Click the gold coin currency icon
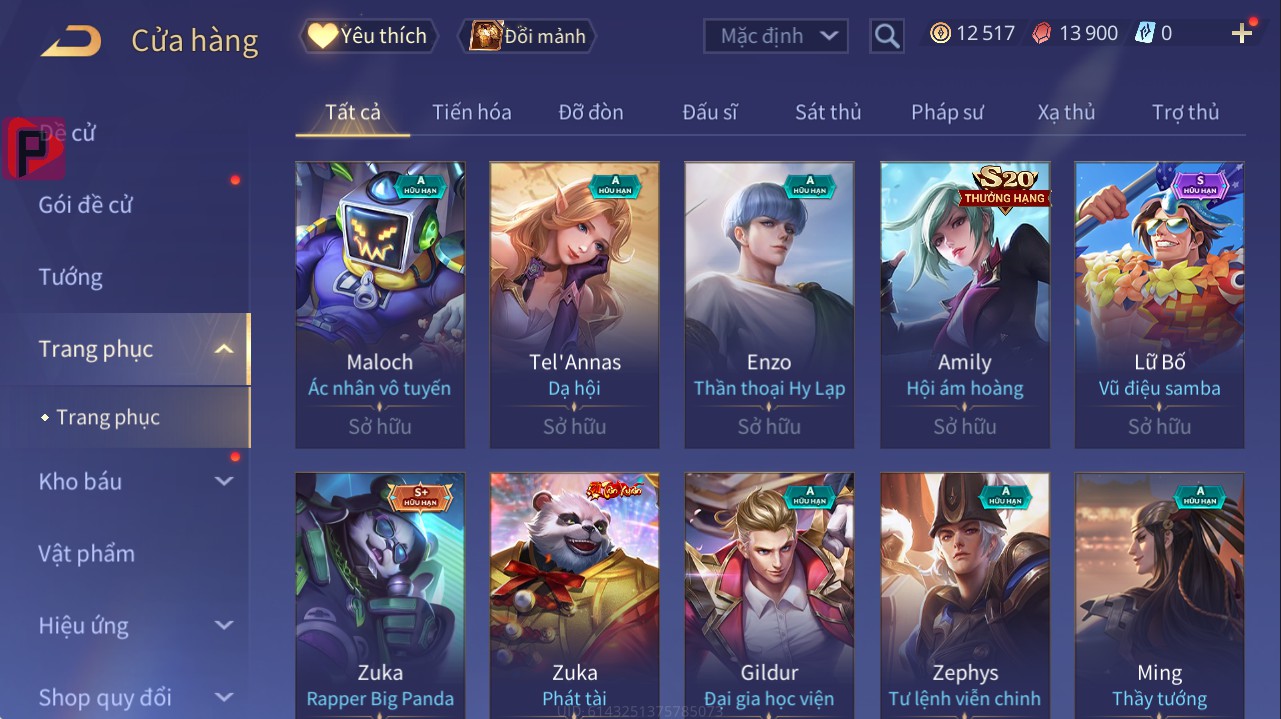This screenshot has height=719, width=1281. pos(940,33)
